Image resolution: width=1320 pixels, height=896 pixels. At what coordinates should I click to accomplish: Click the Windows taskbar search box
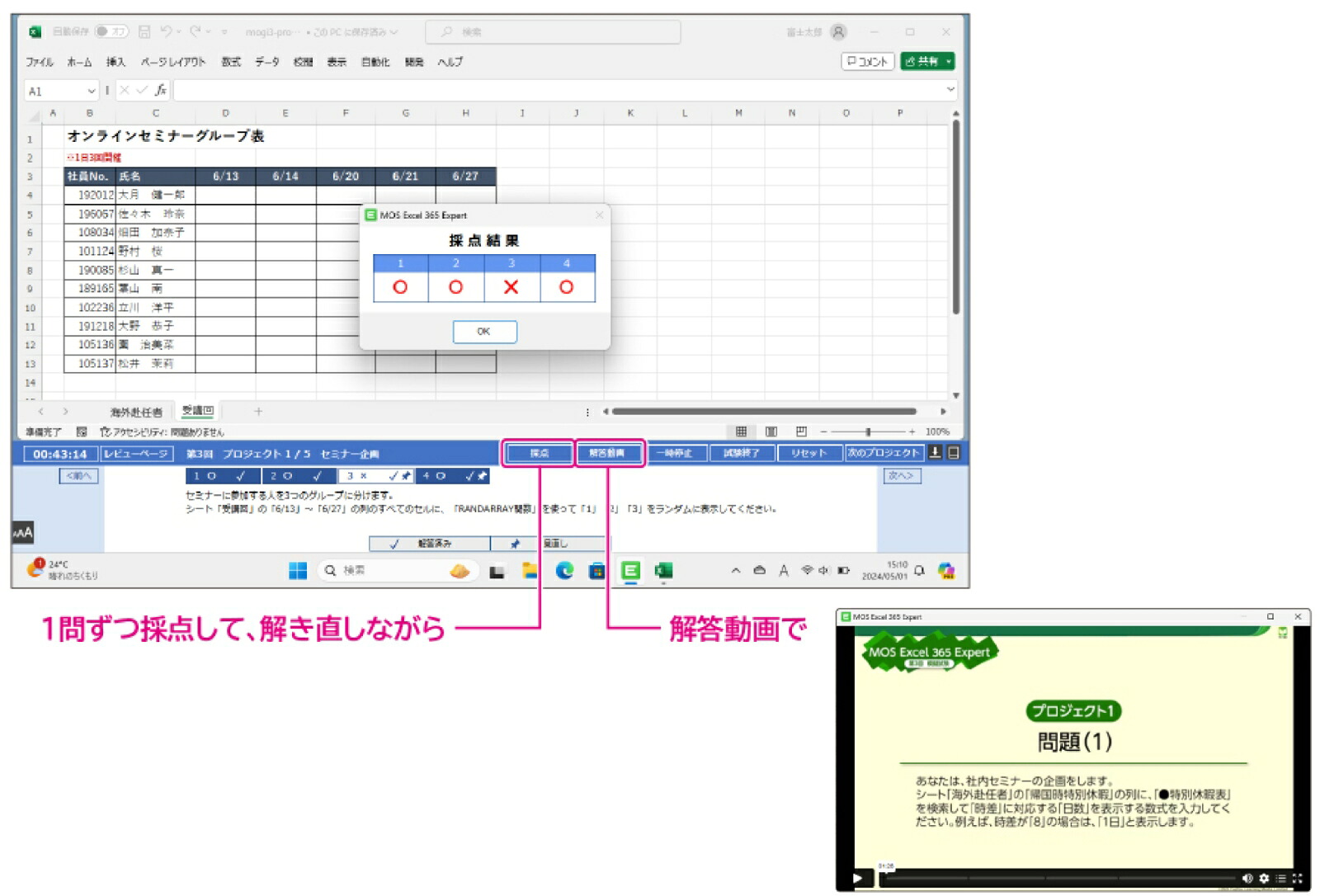tap(396, 570)
